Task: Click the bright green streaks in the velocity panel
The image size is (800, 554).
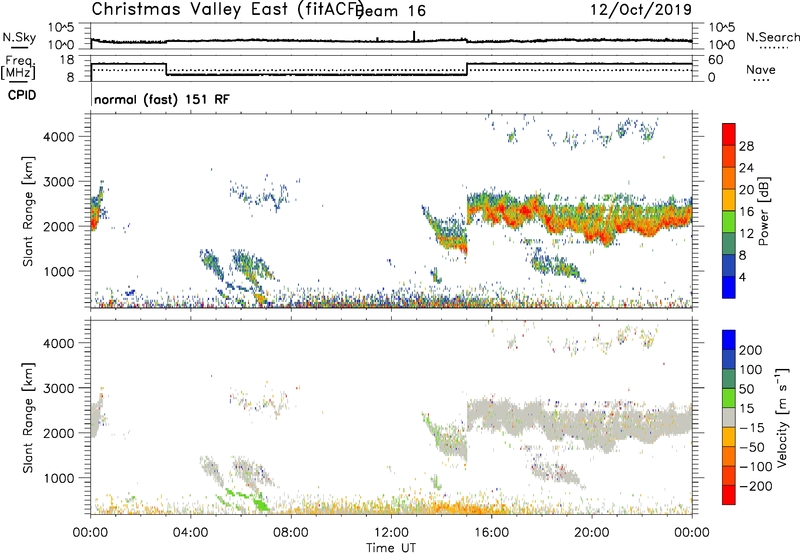Action: click(243, 499)
